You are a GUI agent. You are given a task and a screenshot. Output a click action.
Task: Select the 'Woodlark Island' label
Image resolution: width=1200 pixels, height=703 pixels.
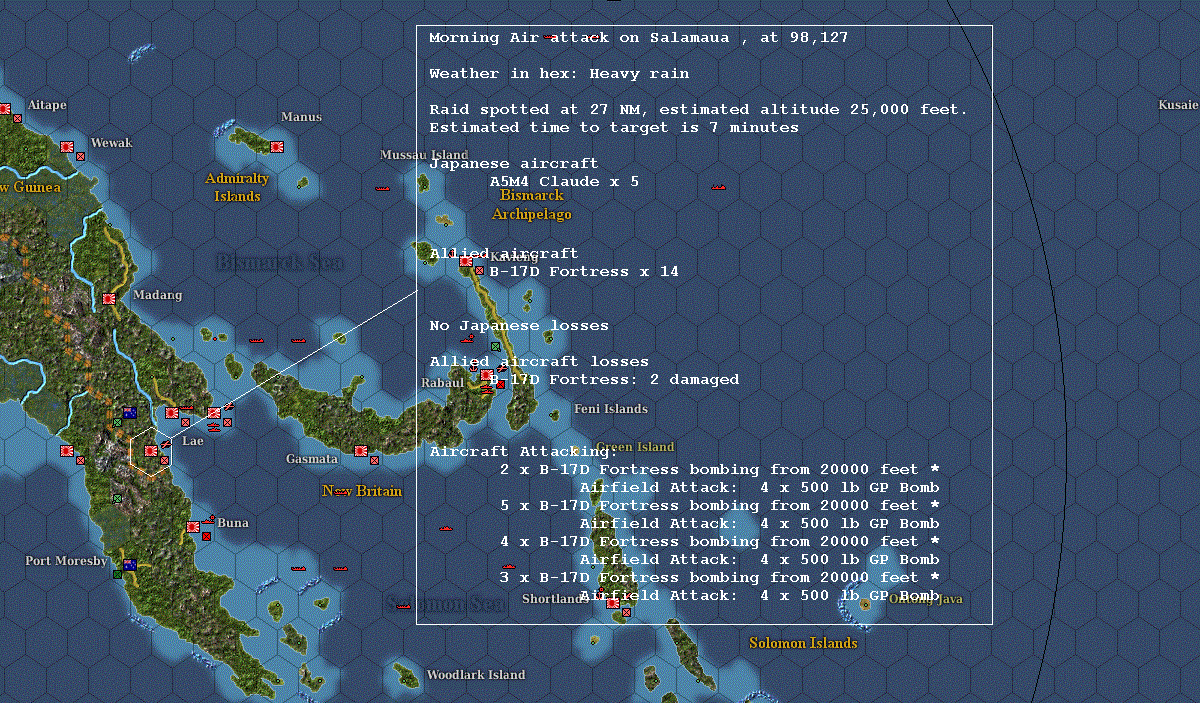(476, 675)
